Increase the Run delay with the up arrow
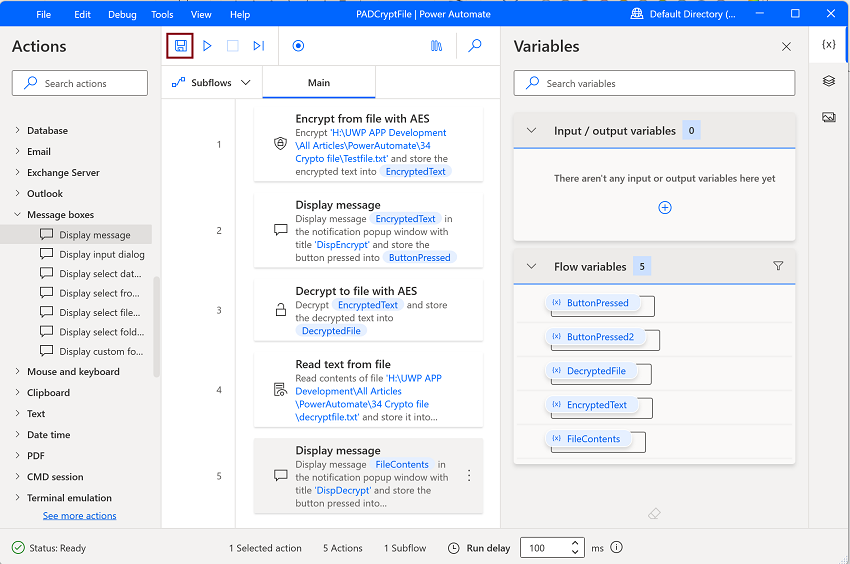 tap(576, 543)
